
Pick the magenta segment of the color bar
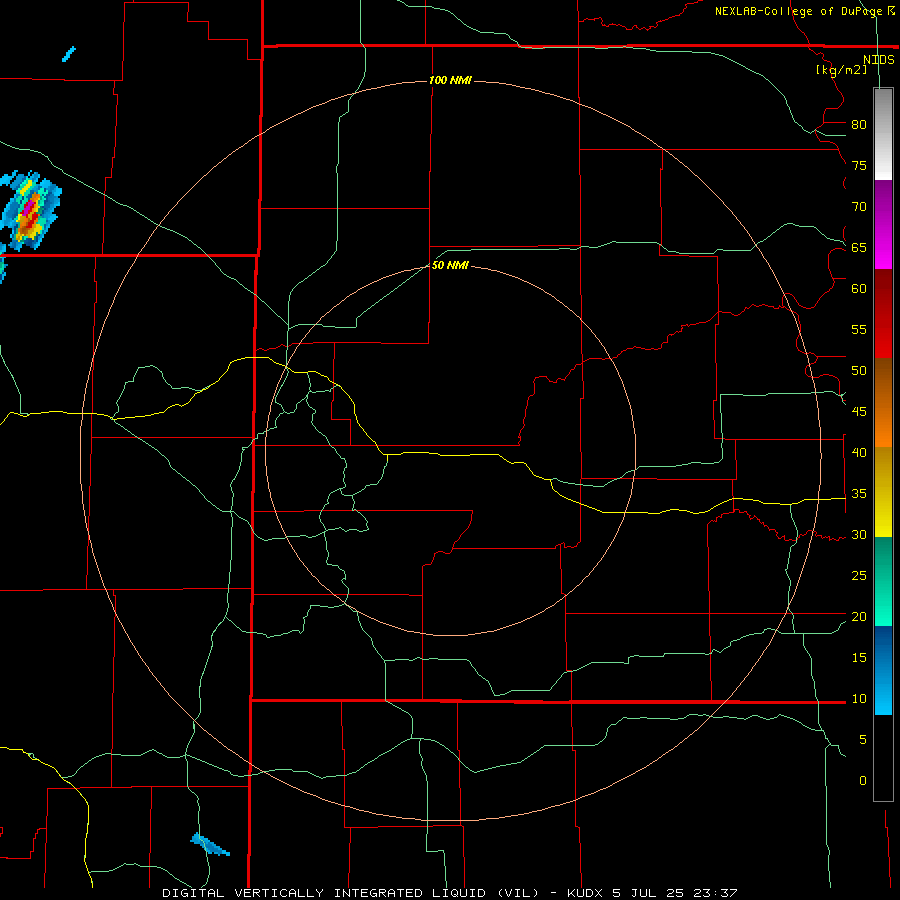[883, 224]
